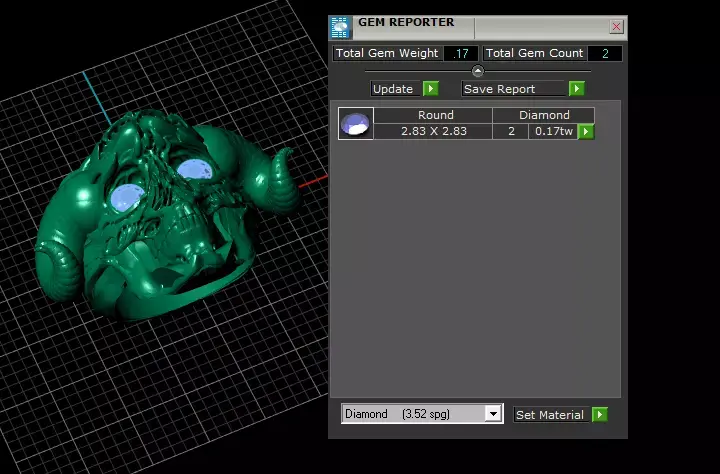720x474 pixels.
Task: Click the quantity cell showing 2
Action: tap(511, 131)
